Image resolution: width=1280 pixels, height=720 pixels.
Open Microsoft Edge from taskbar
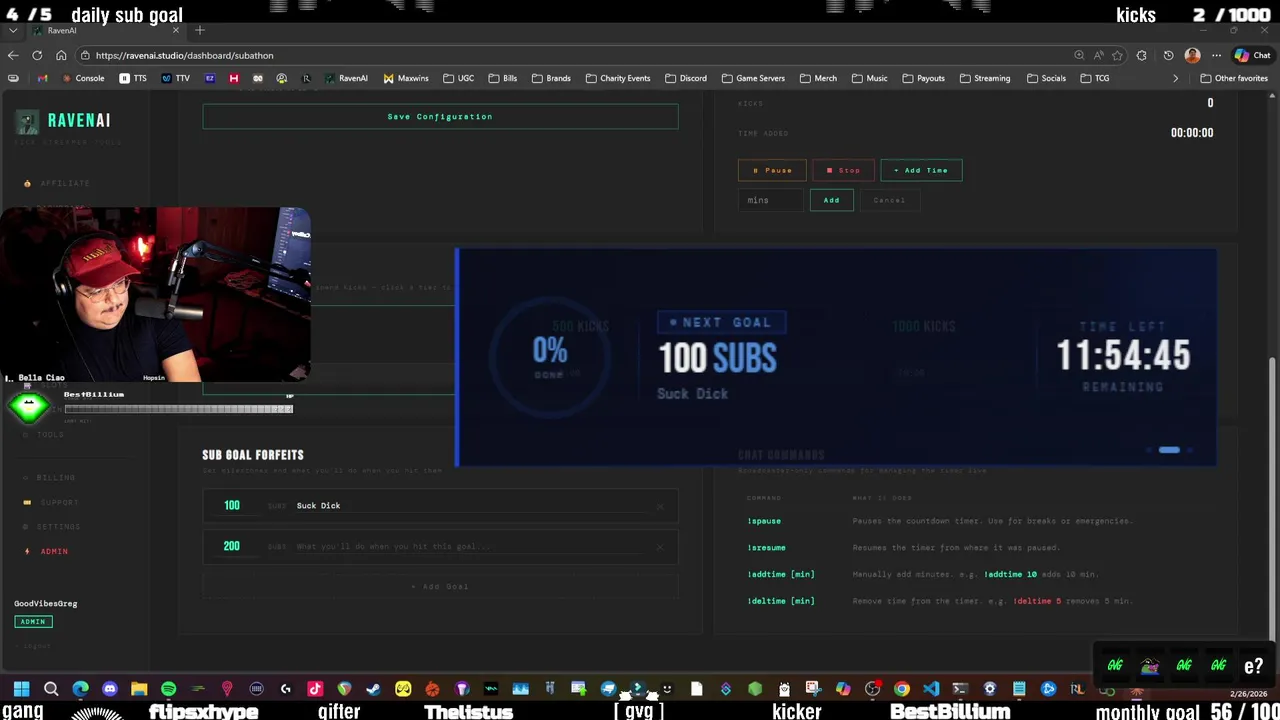pos(80,688)
